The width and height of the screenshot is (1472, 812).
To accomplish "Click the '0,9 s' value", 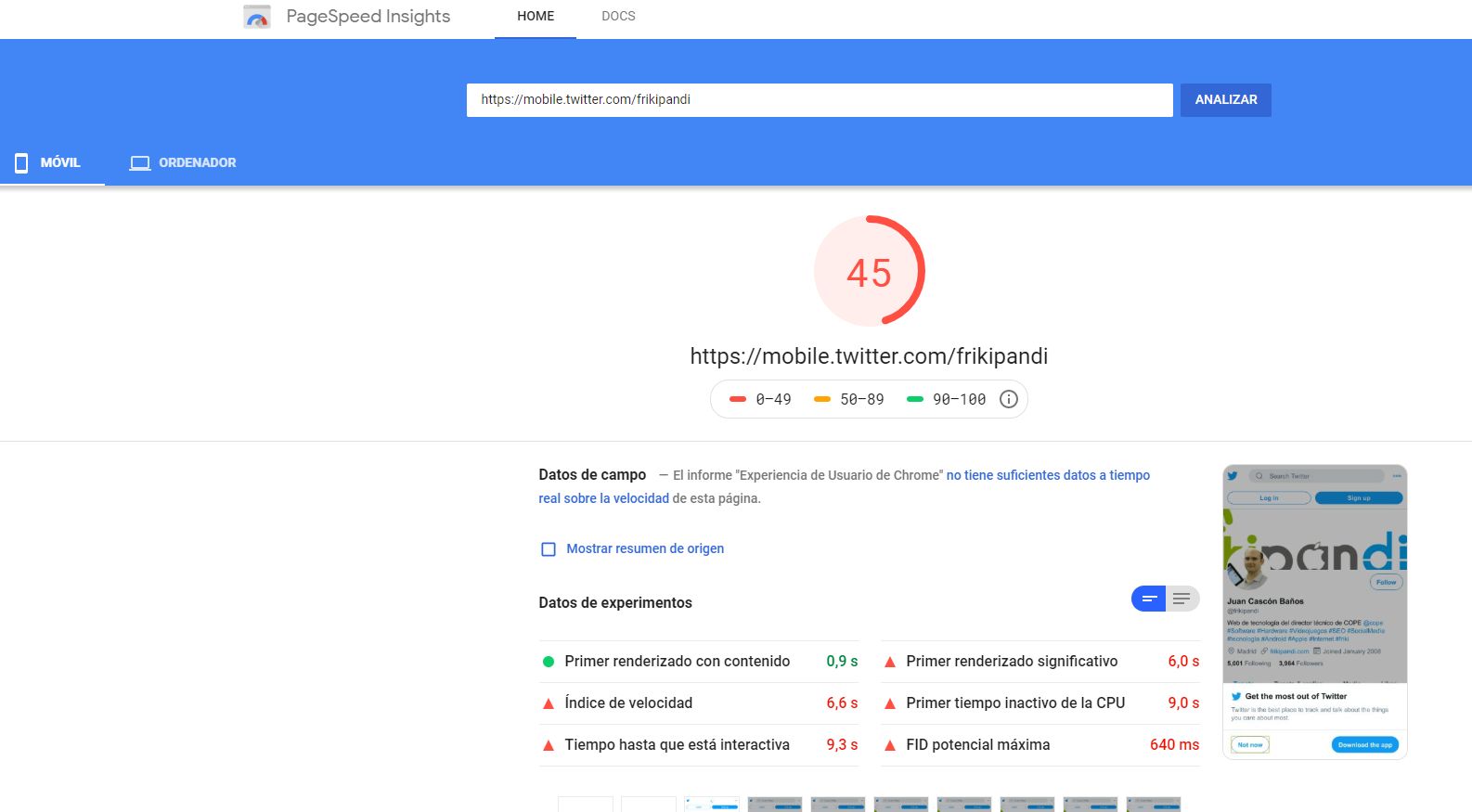I will click(842, 662).
